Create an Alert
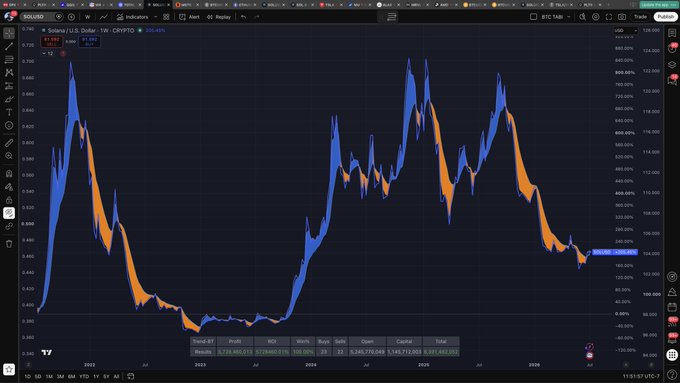This screenshot has height=383, width=680. pyautogui.click(x=190, y=17)
